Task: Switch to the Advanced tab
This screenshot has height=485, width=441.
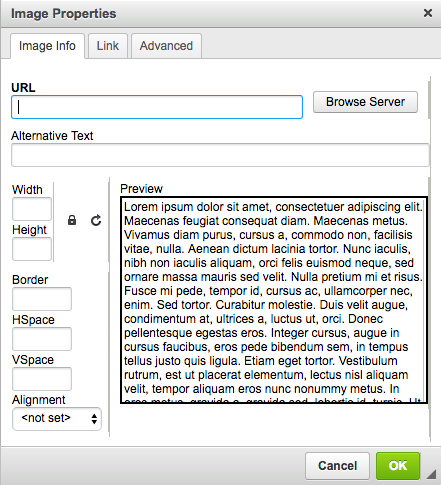Action: (166, 46)
